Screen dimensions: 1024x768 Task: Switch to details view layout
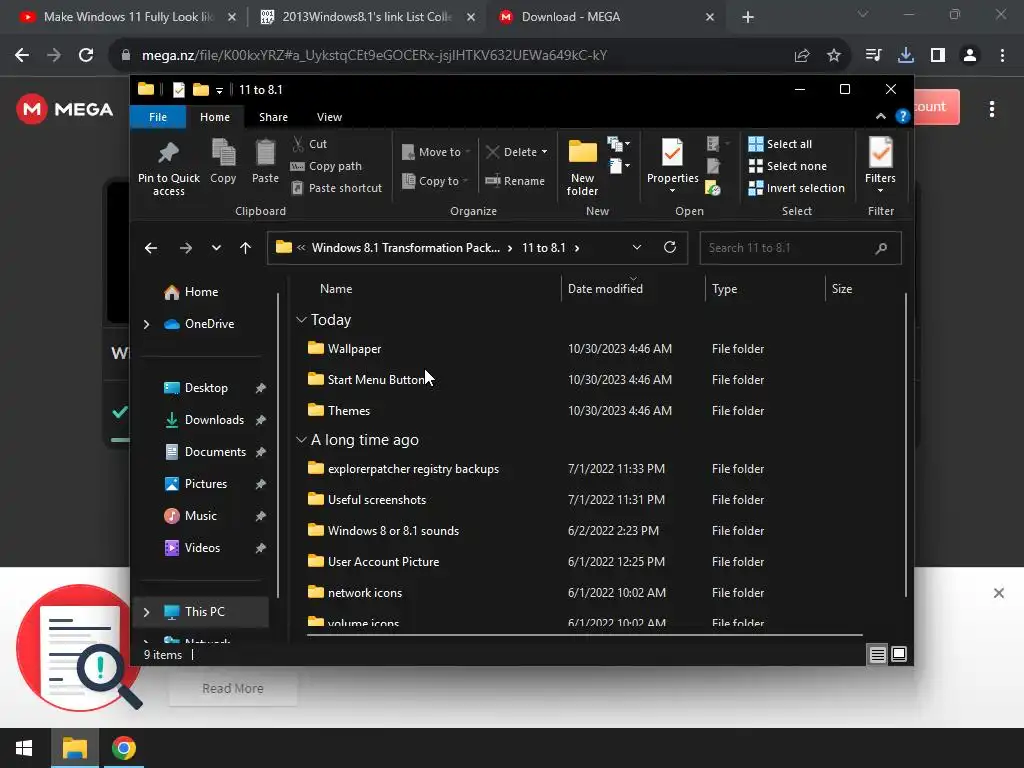878,654
